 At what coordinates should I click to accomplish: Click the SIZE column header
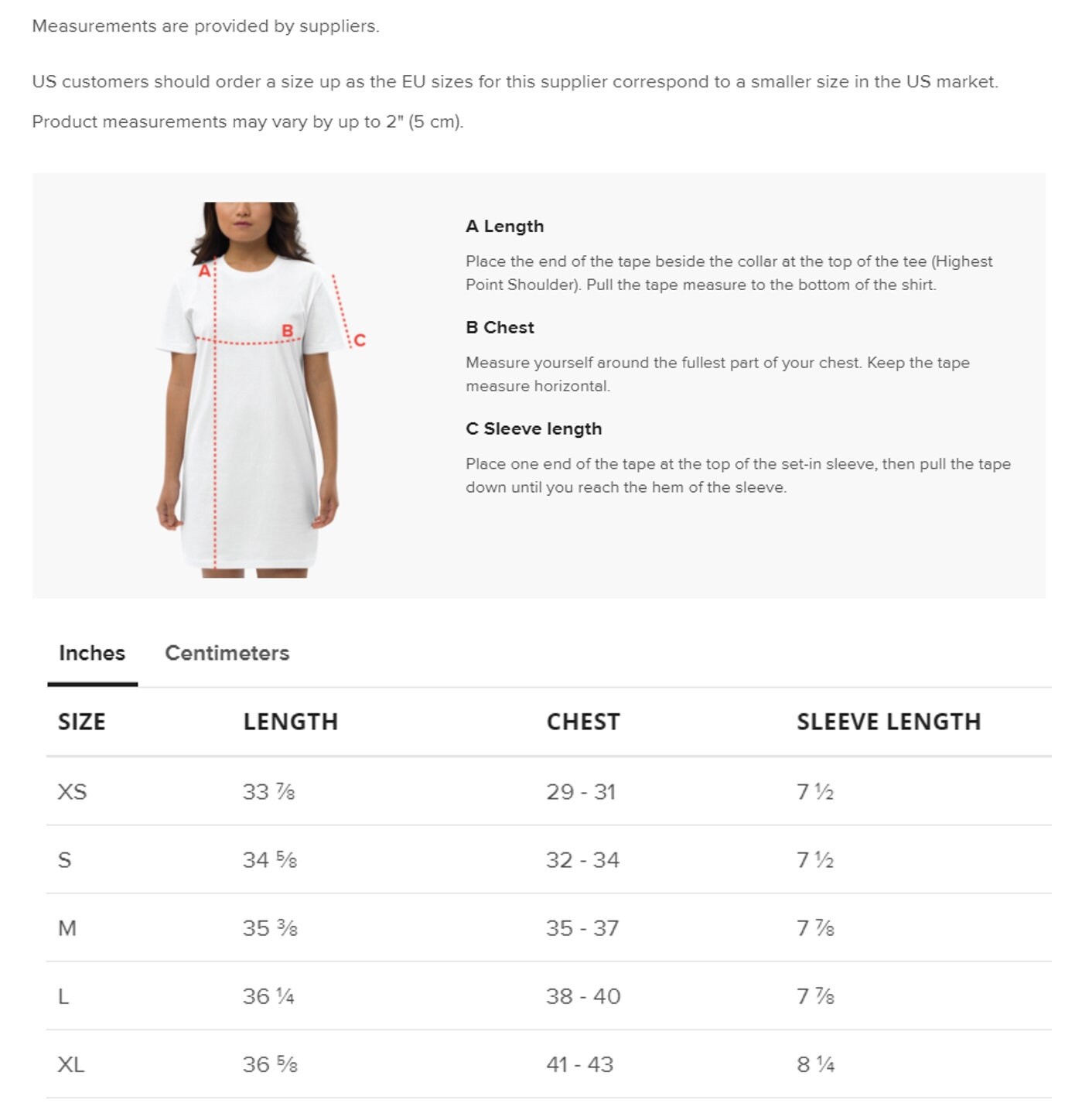pos(81,722)
